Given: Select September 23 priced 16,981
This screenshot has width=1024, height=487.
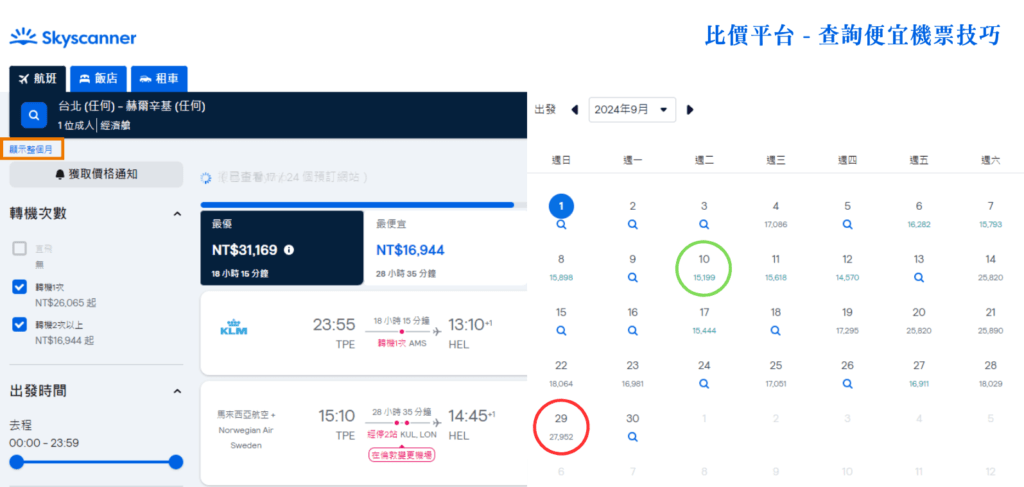Looking at the screenshot, I should (x=632, y=374).
